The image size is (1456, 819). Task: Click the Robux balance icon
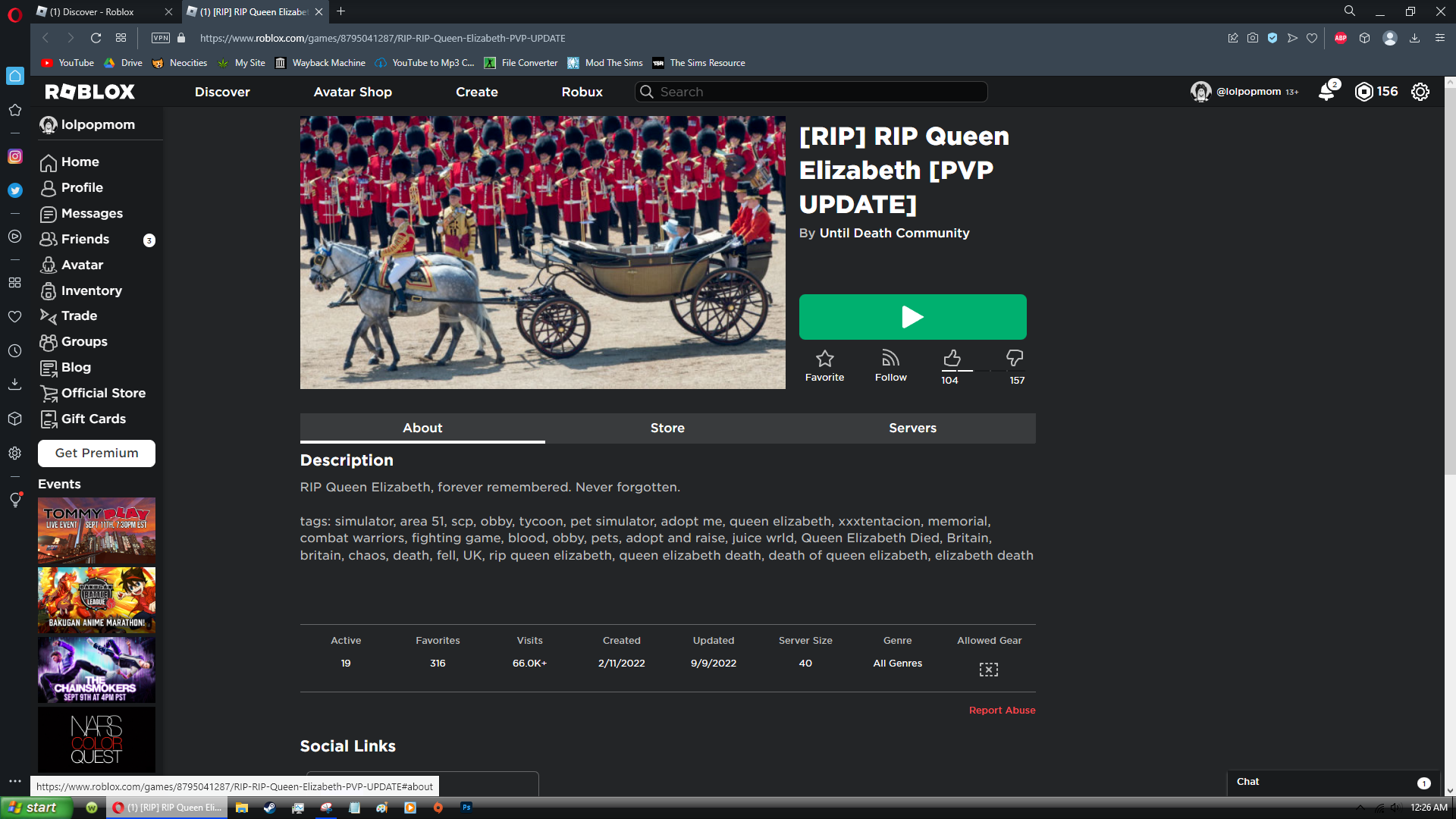click(x=1364, y=92)
